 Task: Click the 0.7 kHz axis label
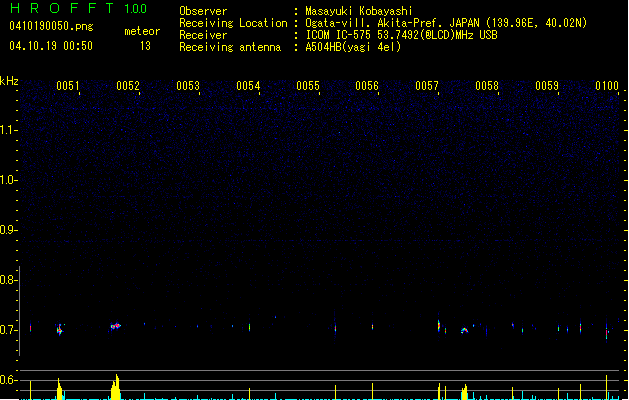[x=7, y=330]
